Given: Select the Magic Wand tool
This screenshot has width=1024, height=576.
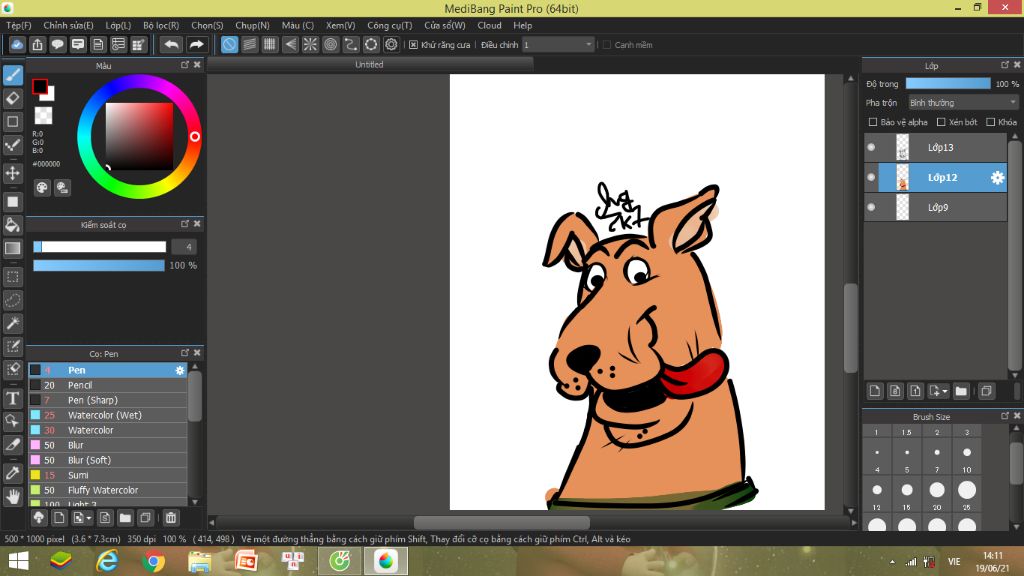Looking at the screenshot, I should click(x=12, y=323).
